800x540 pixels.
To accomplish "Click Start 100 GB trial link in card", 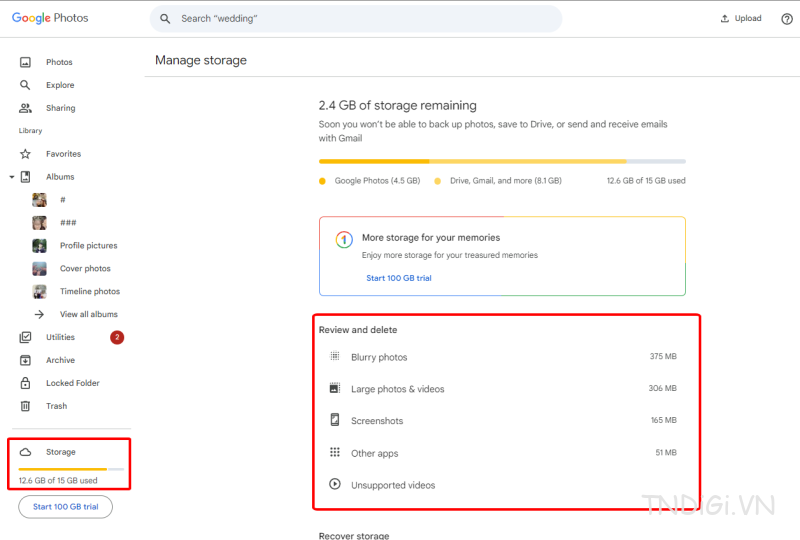I will click(399, 278).
